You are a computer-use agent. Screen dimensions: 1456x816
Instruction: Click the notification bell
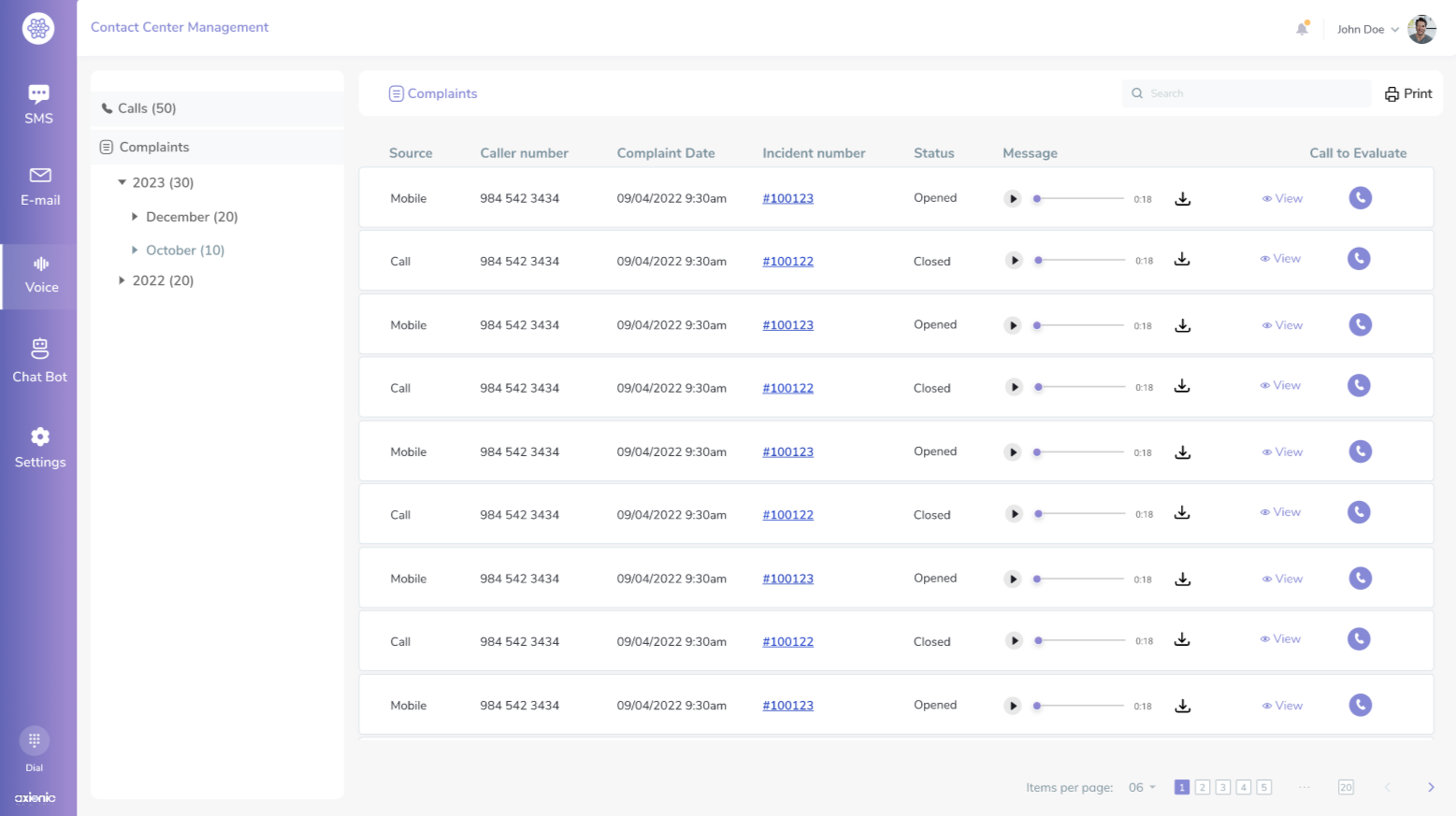click(x=1301, y=28)
